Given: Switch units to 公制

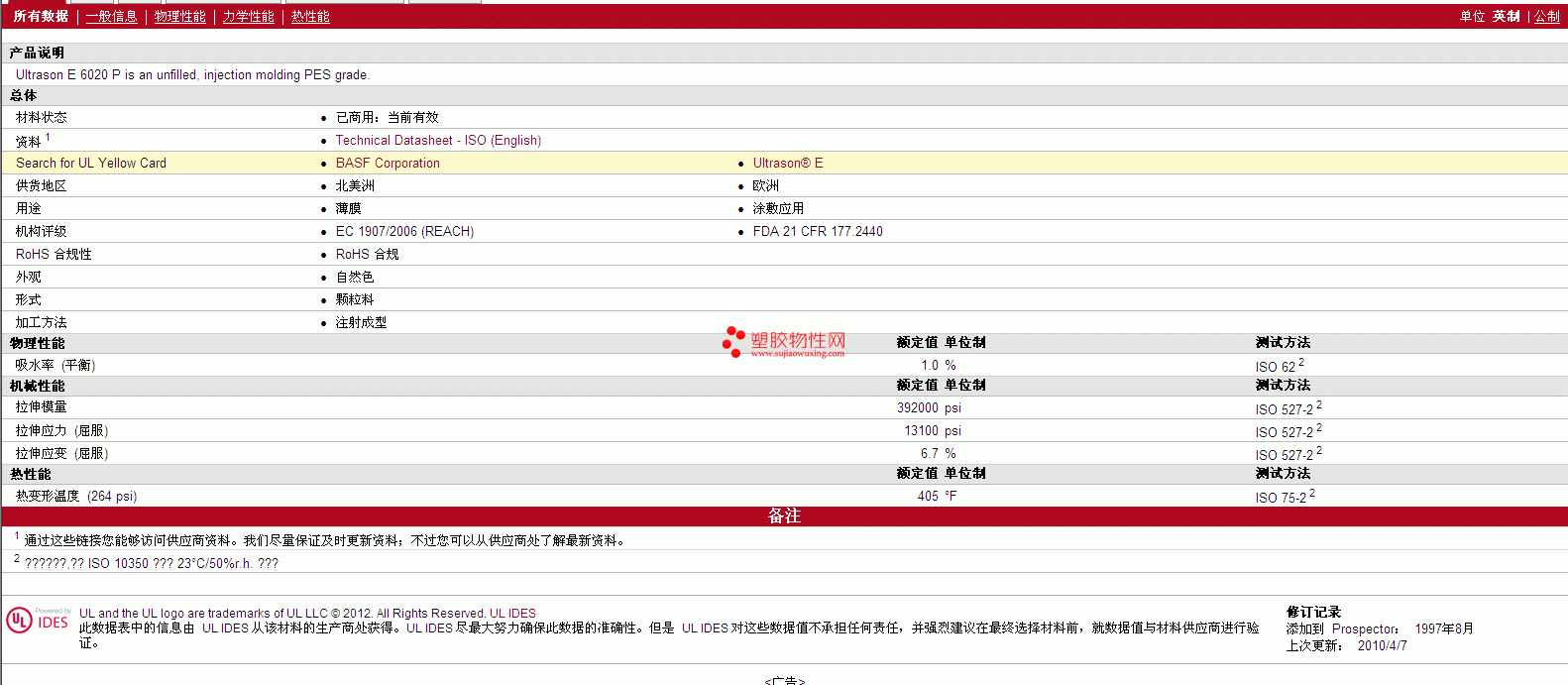Looking at the screenshot, I should 1547,17.
